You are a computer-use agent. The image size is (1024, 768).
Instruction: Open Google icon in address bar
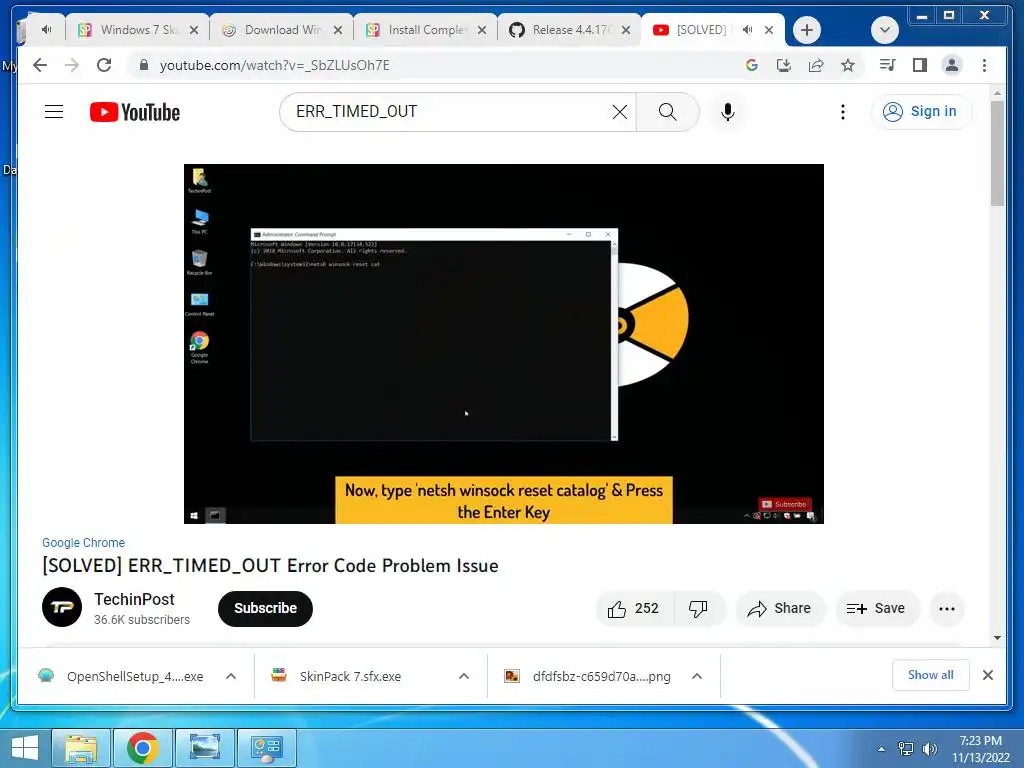click(752, 65)
